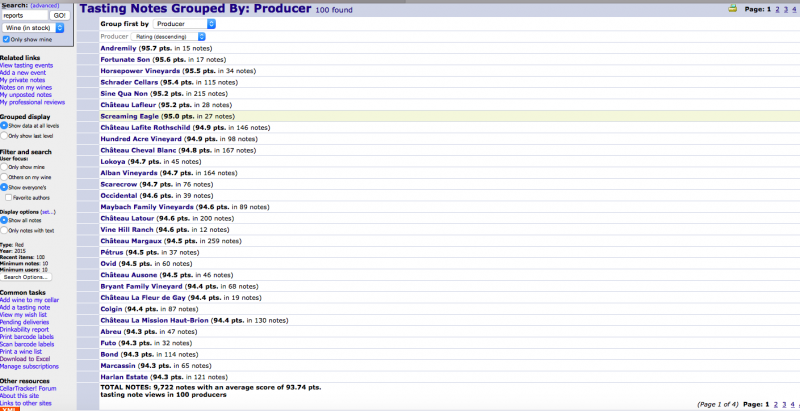Open the Fortunate Son producer
The height and width of the screenshot is (411, 800).
[x=126, y=60]
